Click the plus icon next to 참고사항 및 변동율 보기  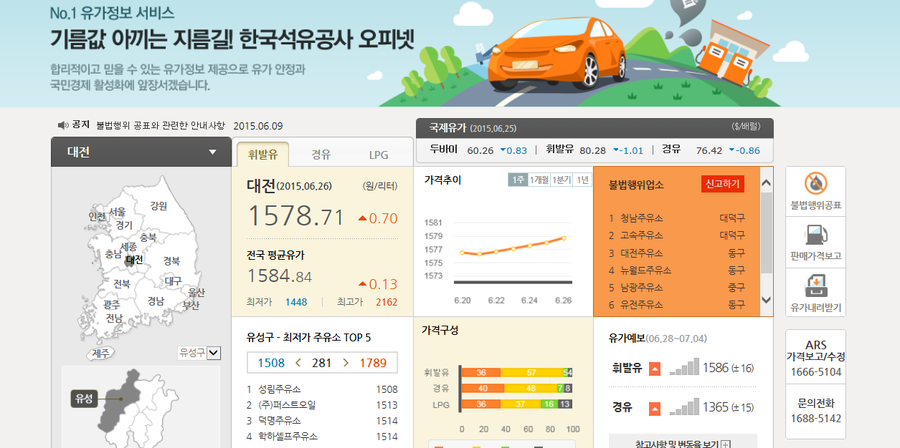tap(726, 444)
